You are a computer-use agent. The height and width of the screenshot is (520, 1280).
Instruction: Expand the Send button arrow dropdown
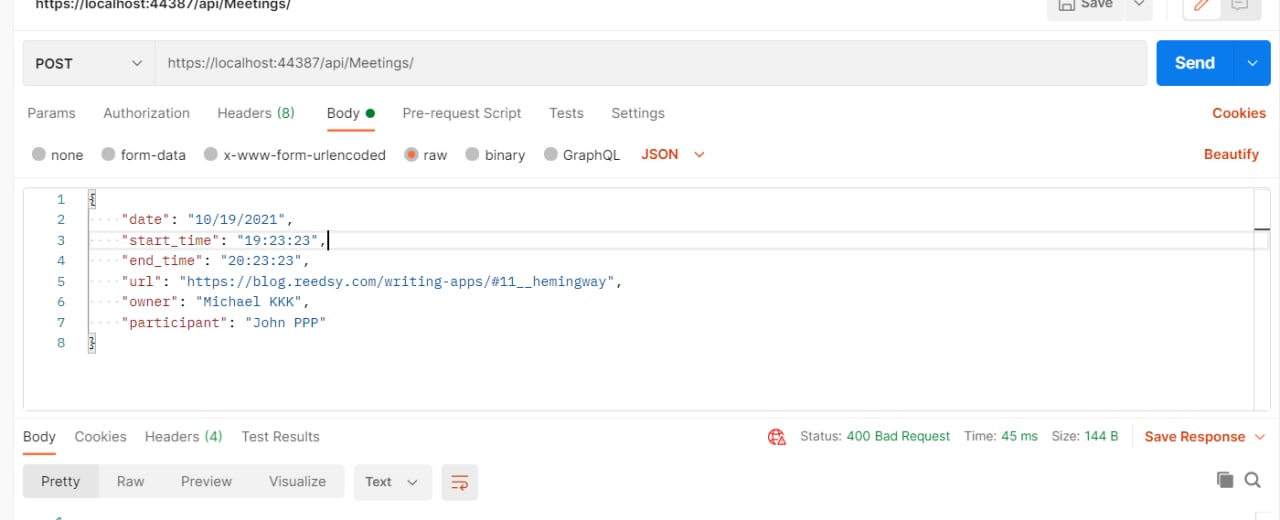tap(1252, 63)
